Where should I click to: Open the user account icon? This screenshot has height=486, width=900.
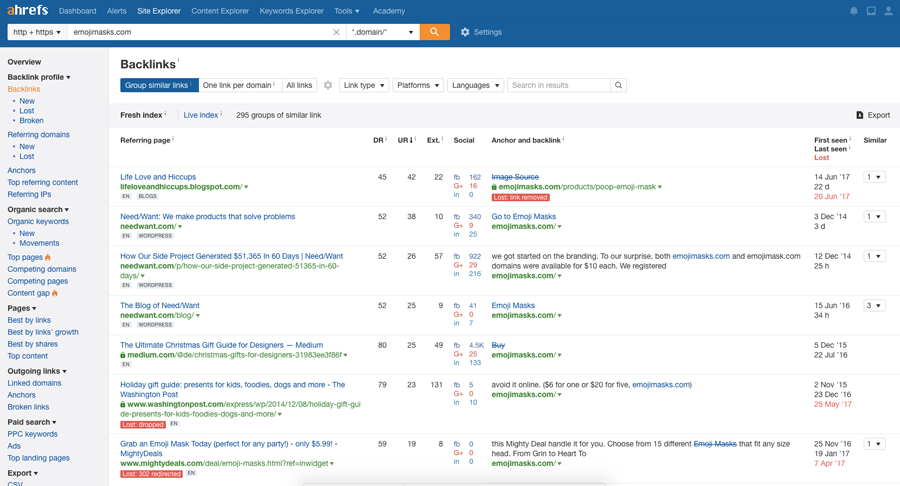(x=888, y=11)
